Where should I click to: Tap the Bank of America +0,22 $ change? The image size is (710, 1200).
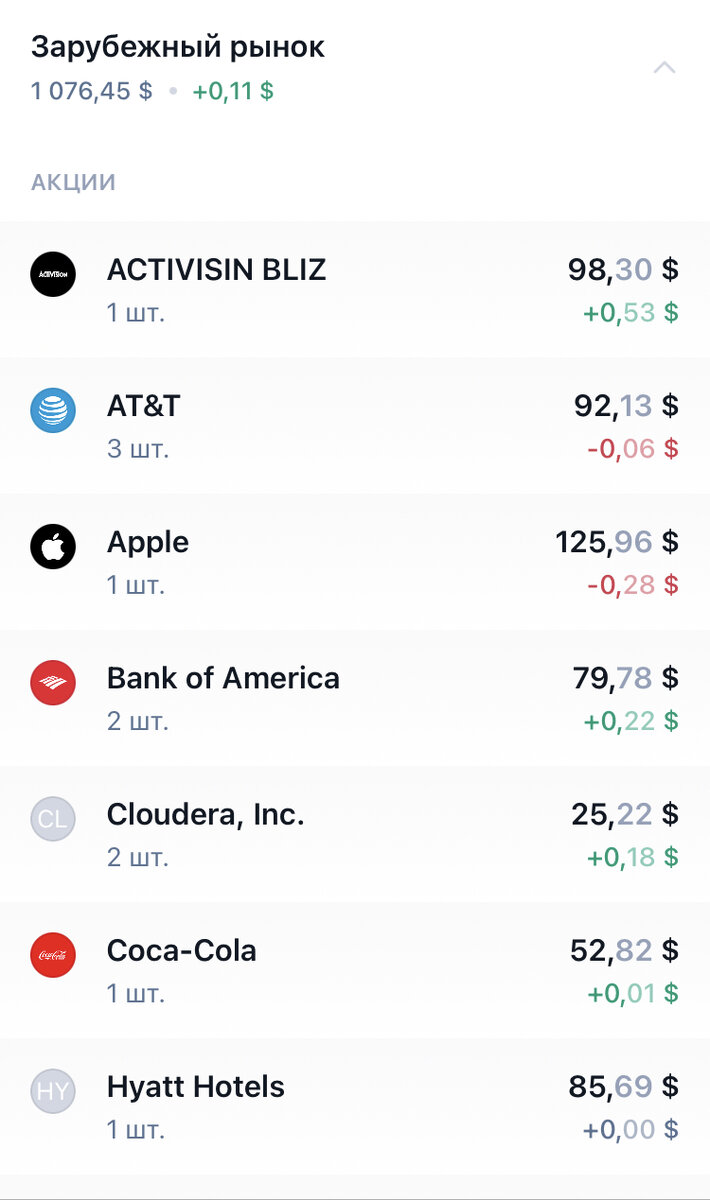pos(631,720)
